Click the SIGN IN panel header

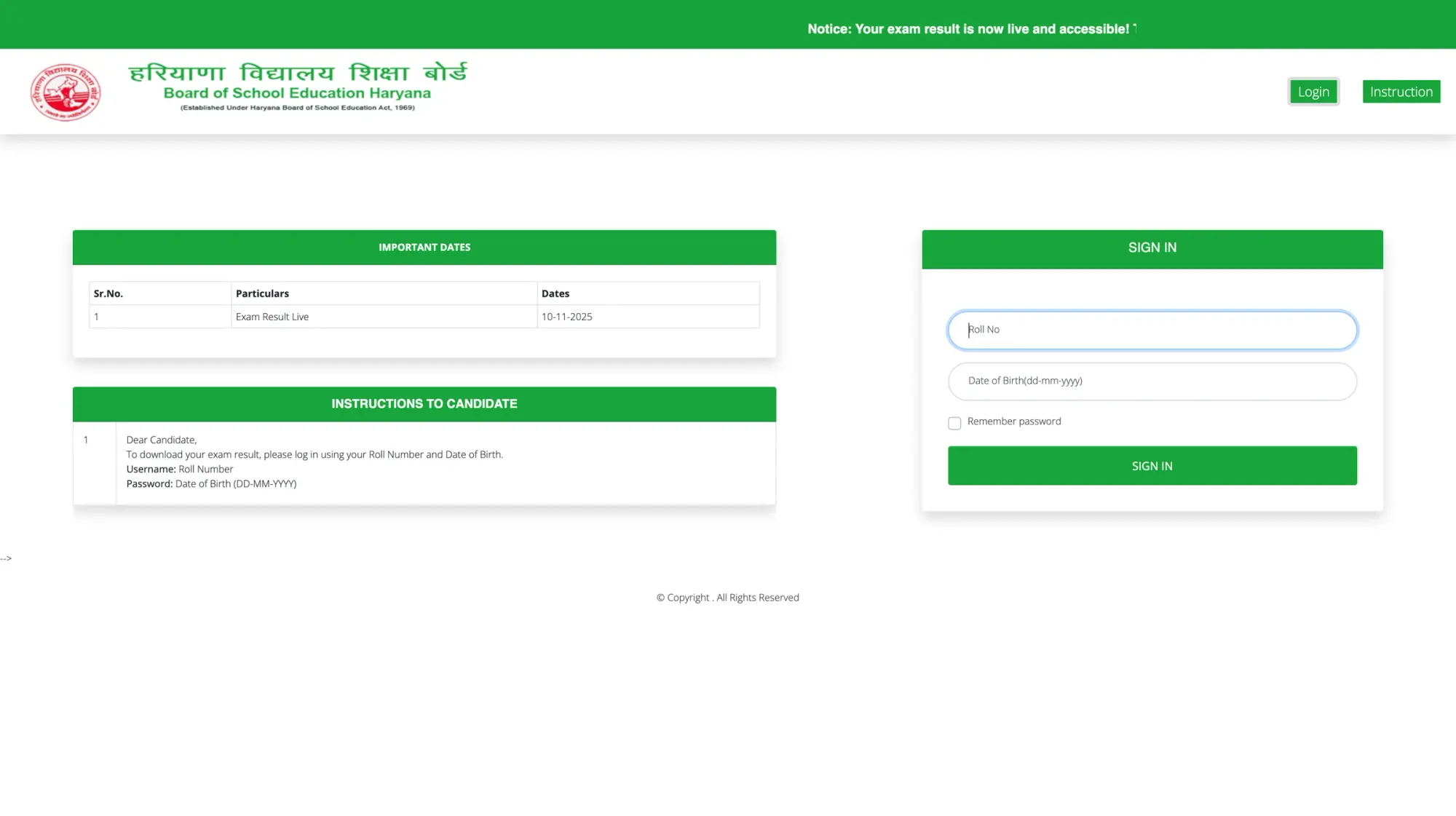click(x=1152, y=247)
